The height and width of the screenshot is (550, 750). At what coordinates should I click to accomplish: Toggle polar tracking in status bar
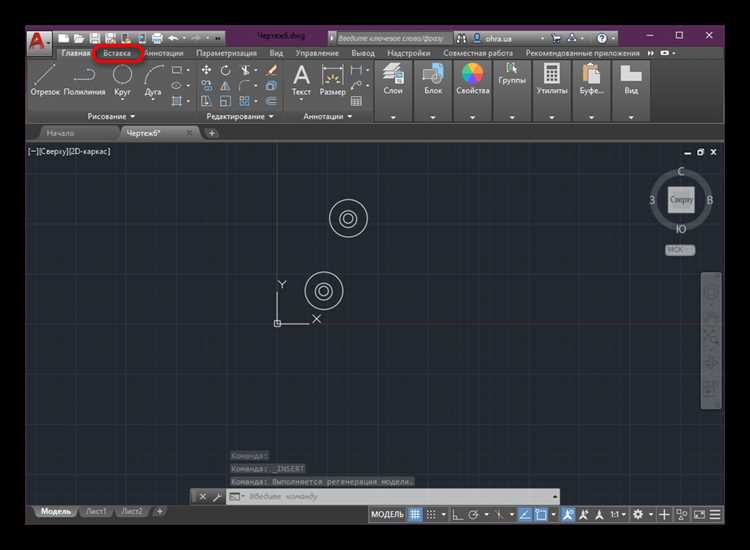point(474,514)
